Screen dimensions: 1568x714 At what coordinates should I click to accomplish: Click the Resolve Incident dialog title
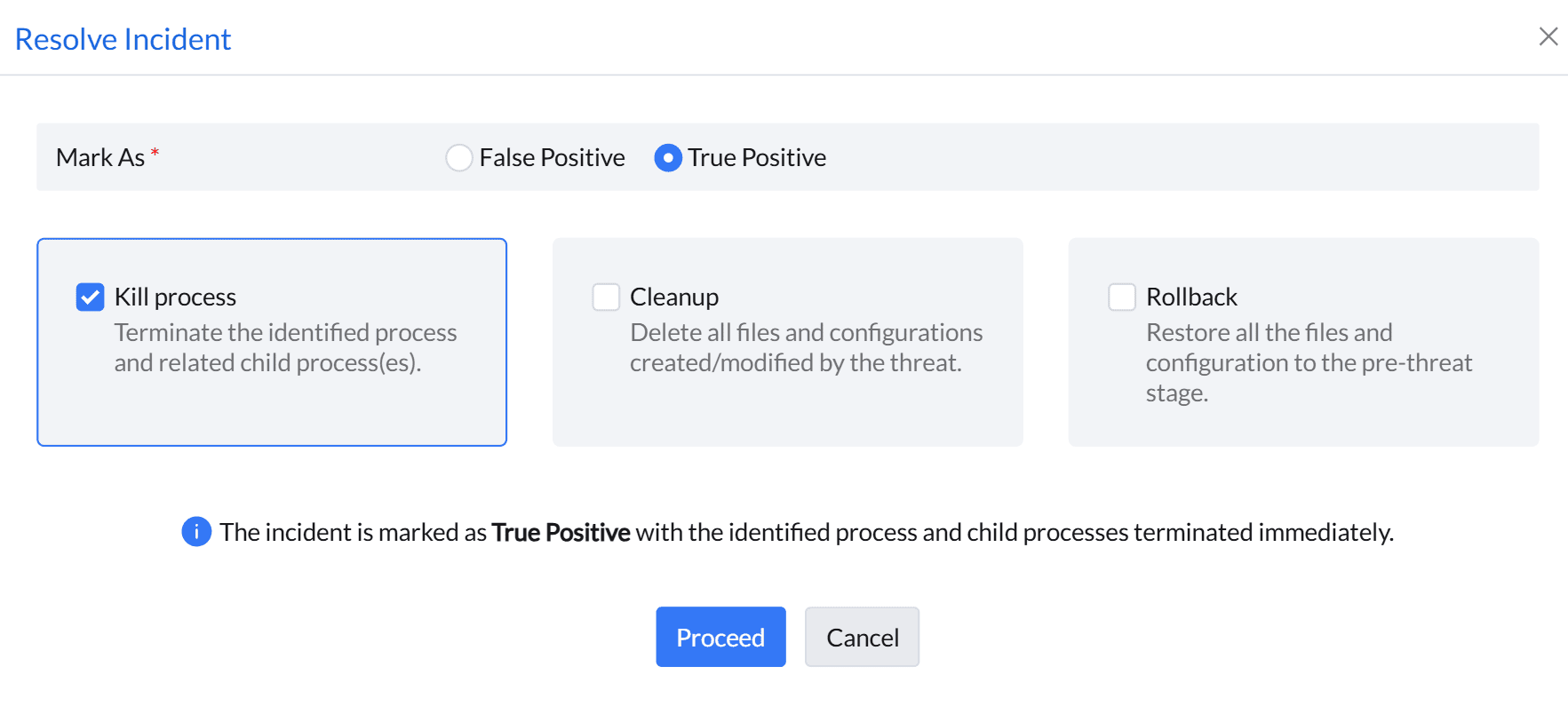pyautogui.click(x=123, y=39)
